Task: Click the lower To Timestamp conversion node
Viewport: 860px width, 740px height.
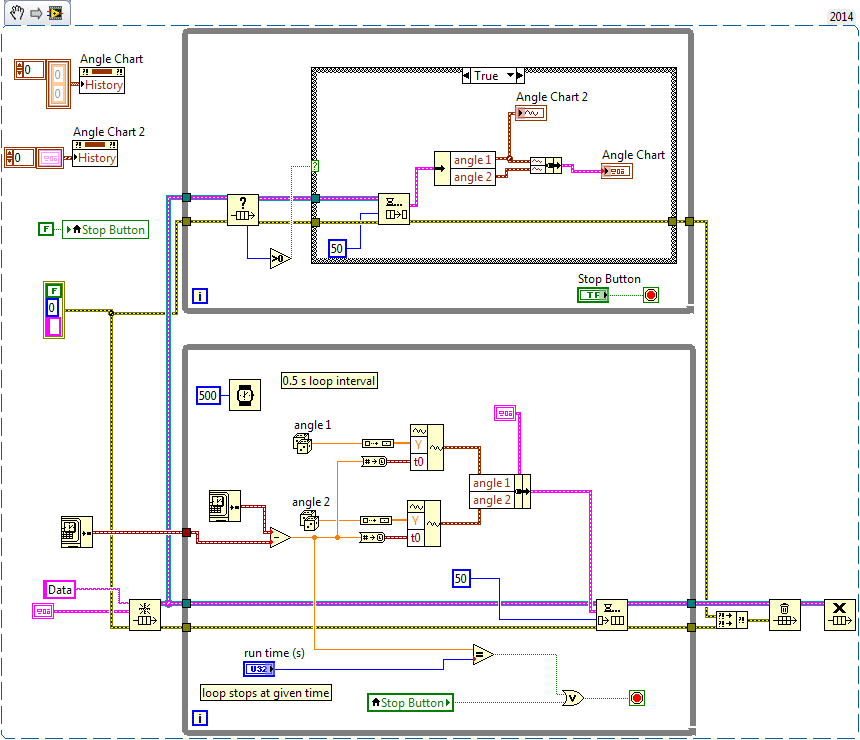Action: pos(373,538)
